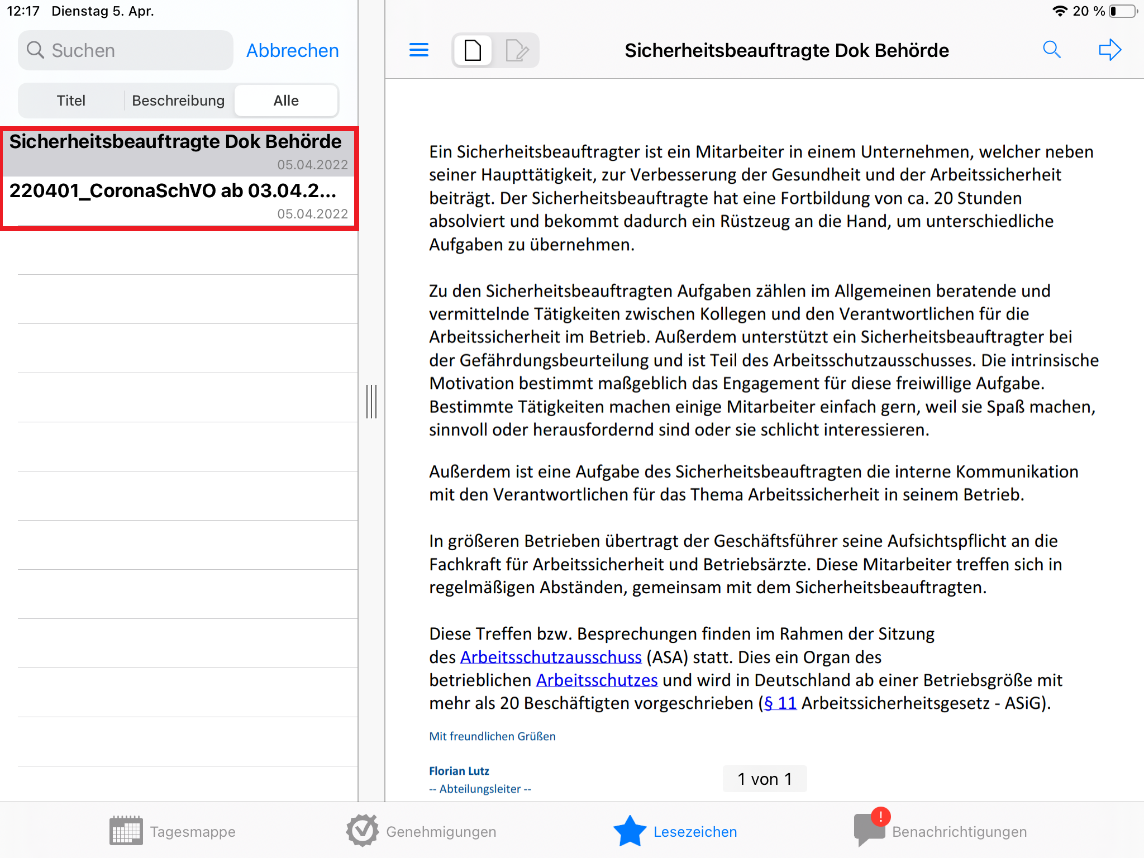1144x858 pixels.
Task: Open the hamburger menu icon
Action: point(419,50)
